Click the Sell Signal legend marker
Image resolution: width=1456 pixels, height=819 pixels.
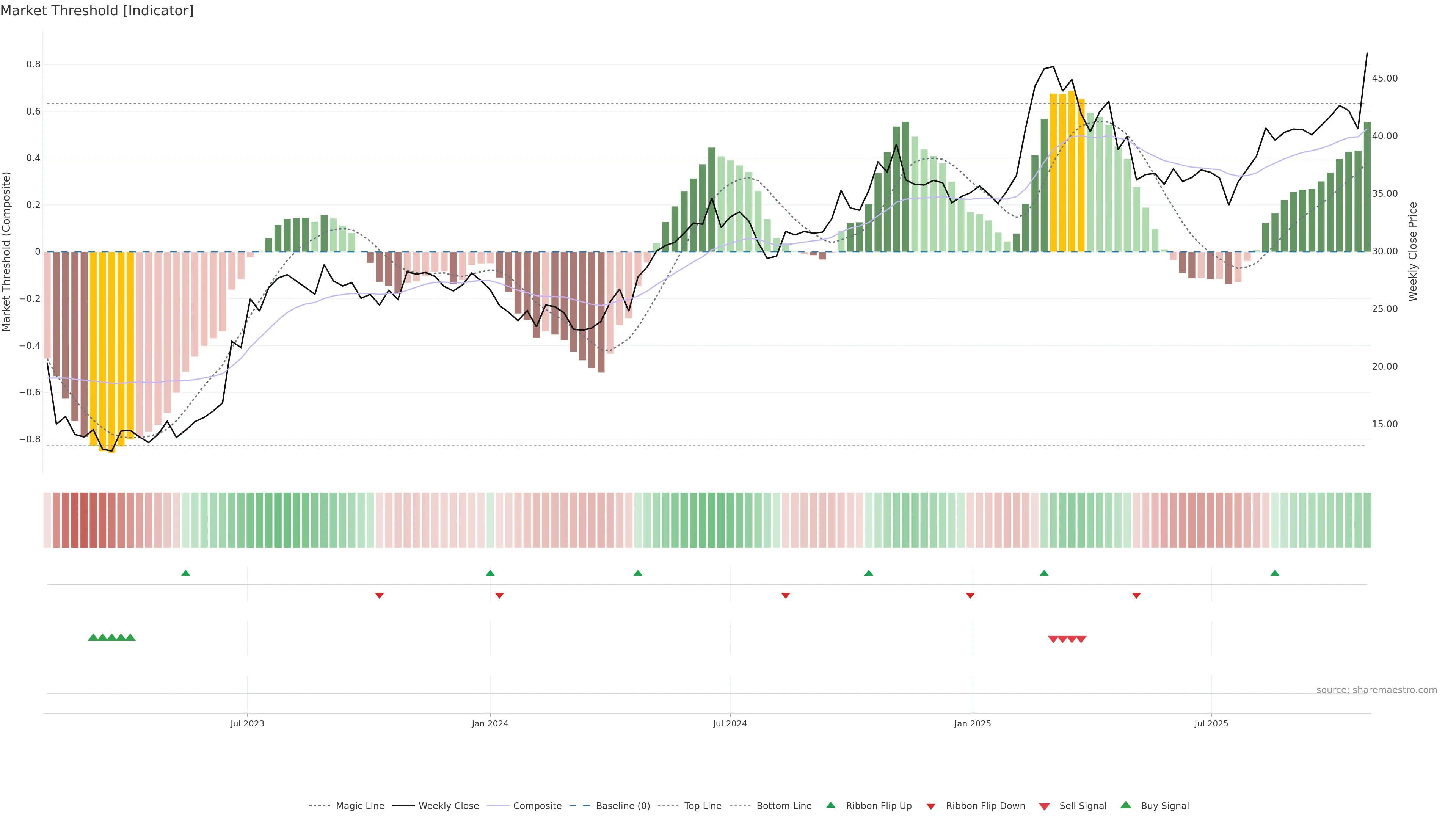click(x=1045, y=806)
